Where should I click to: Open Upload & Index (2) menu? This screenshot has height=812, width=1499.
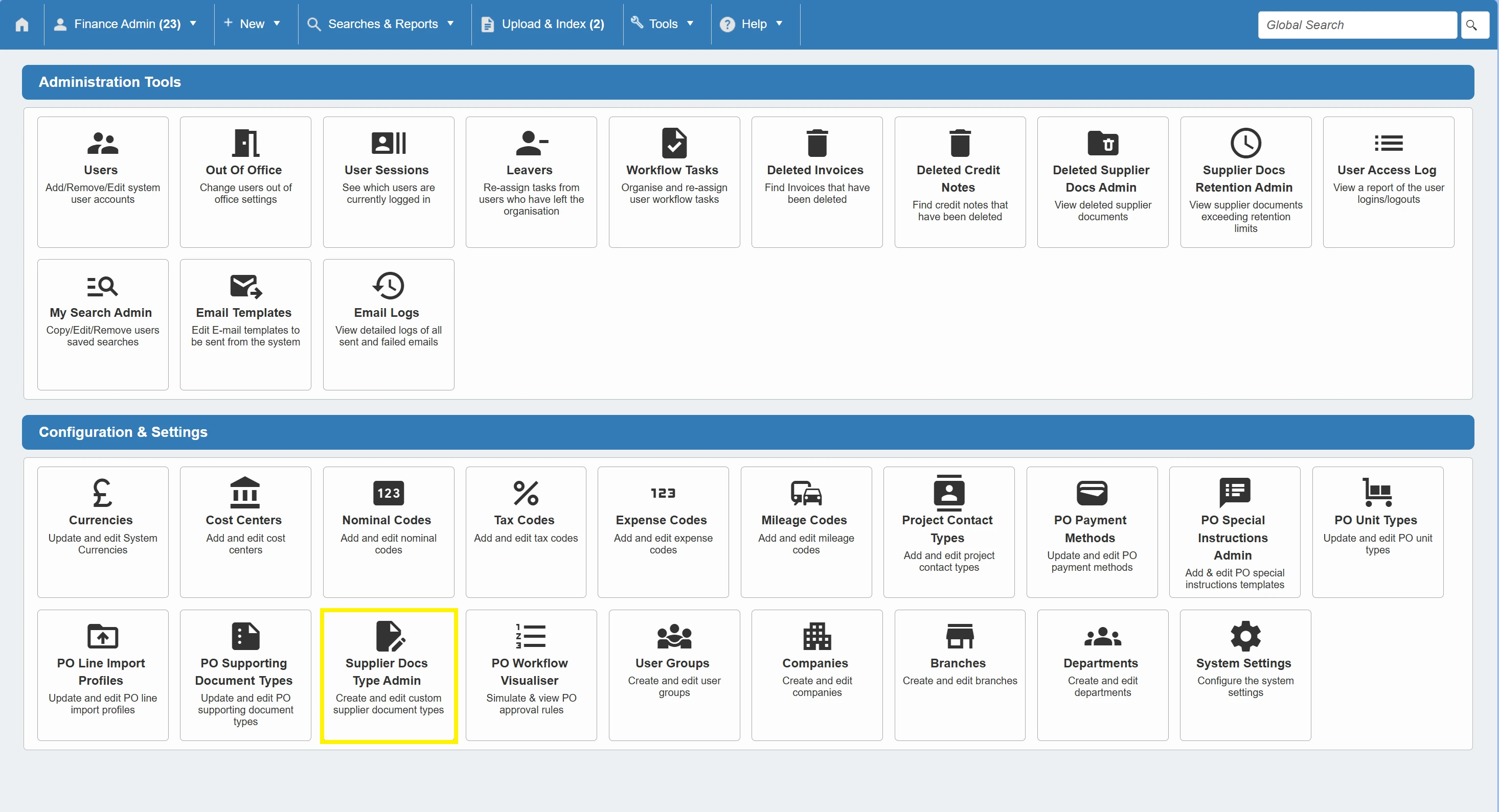(x=543, y=25)
